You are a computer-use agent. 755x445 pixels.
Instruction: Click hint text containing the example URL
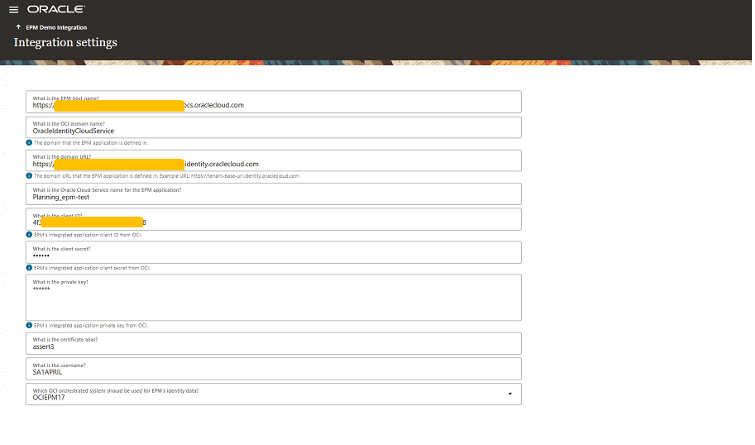tap(167, 176)
